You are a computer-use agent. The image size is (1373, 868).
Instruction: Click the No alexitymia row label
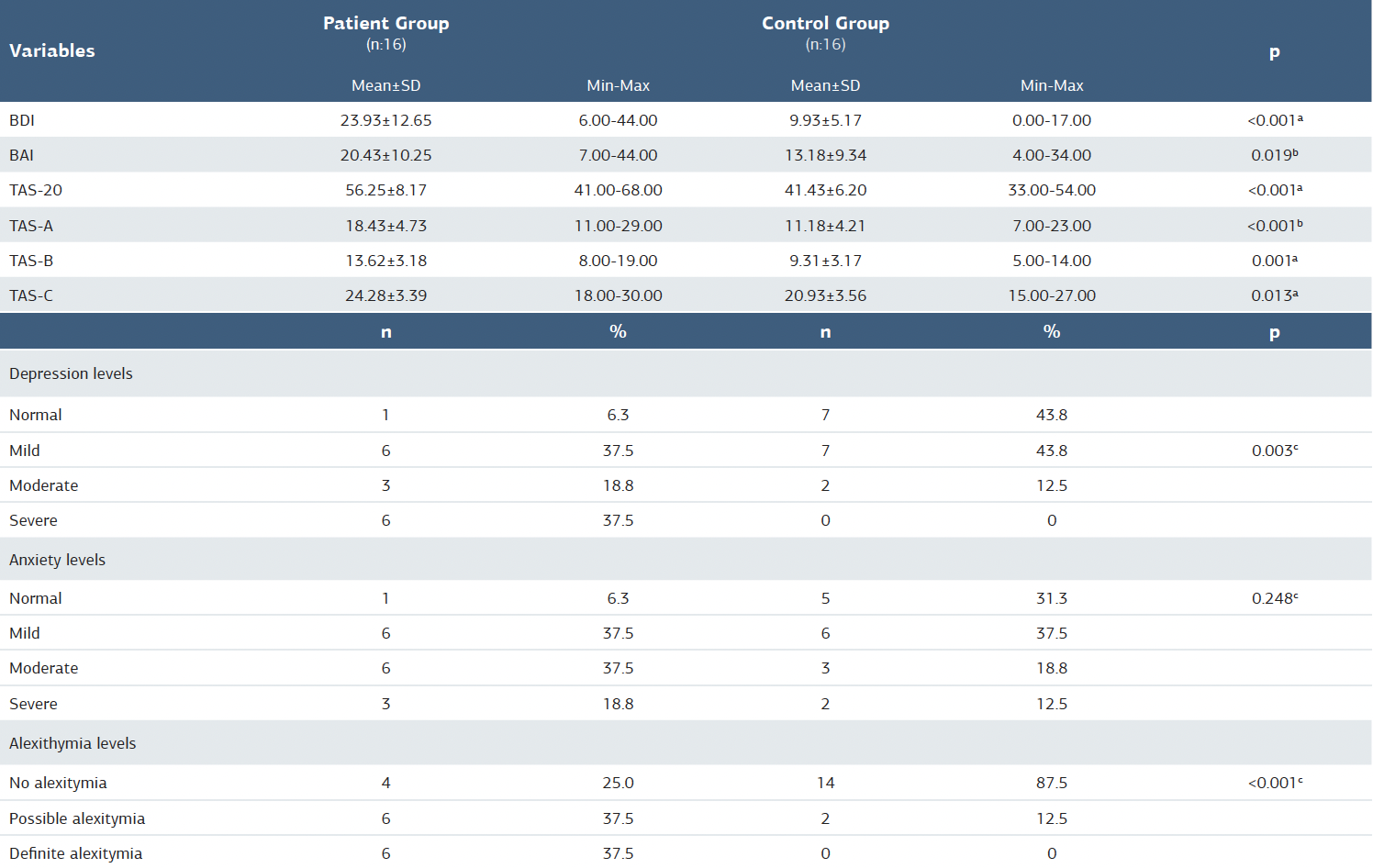[x=58, y=783]
